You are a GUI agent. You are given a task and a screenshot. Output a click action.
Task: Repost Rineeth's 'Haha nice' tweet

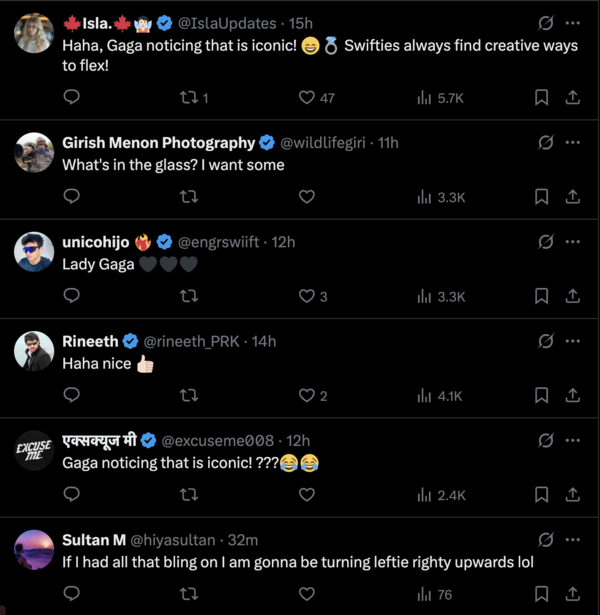coord(187,396)
